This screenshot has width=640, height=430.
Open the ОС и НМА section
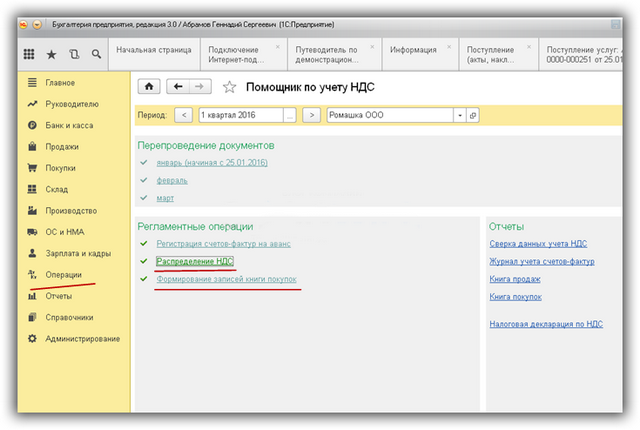tap(65, 232)
